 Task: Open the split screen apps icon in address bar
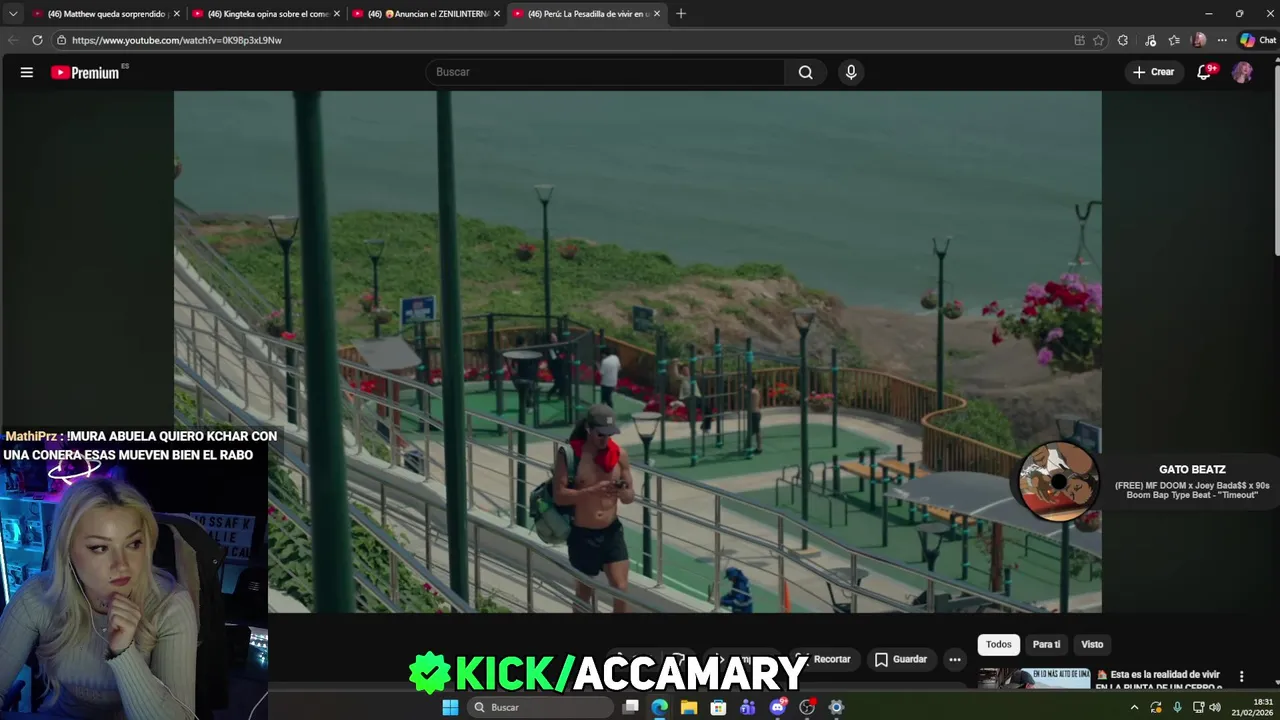1079,40
